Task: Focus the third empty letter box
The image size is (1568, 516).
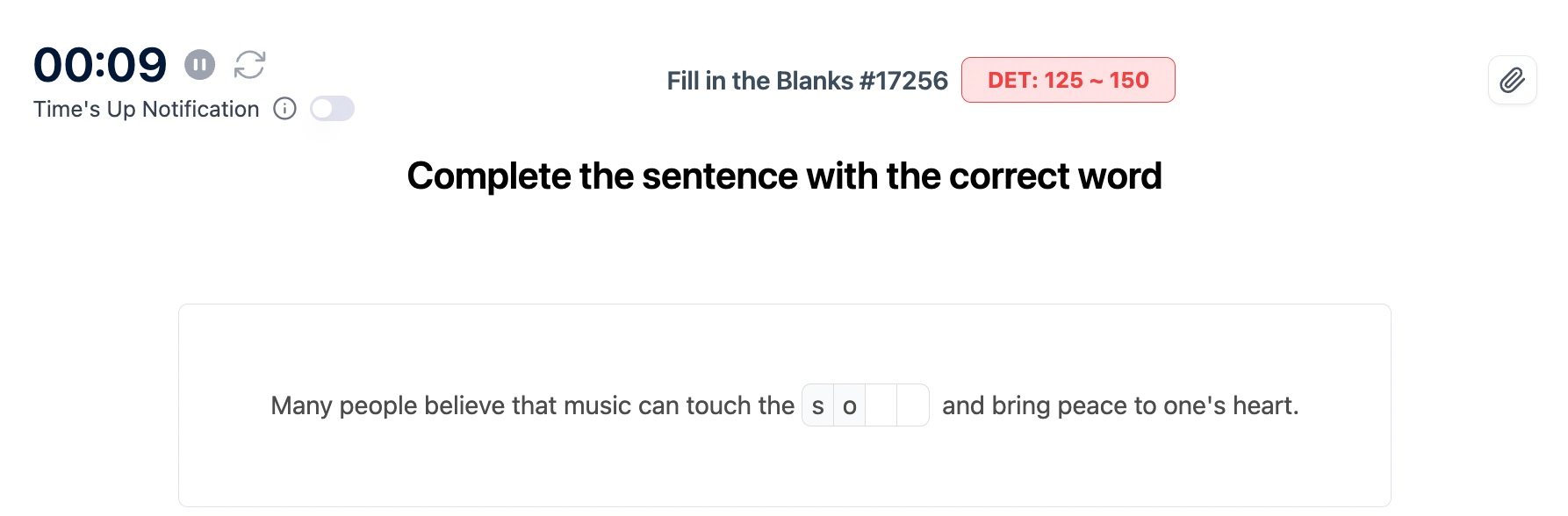Action: (881, 405)
